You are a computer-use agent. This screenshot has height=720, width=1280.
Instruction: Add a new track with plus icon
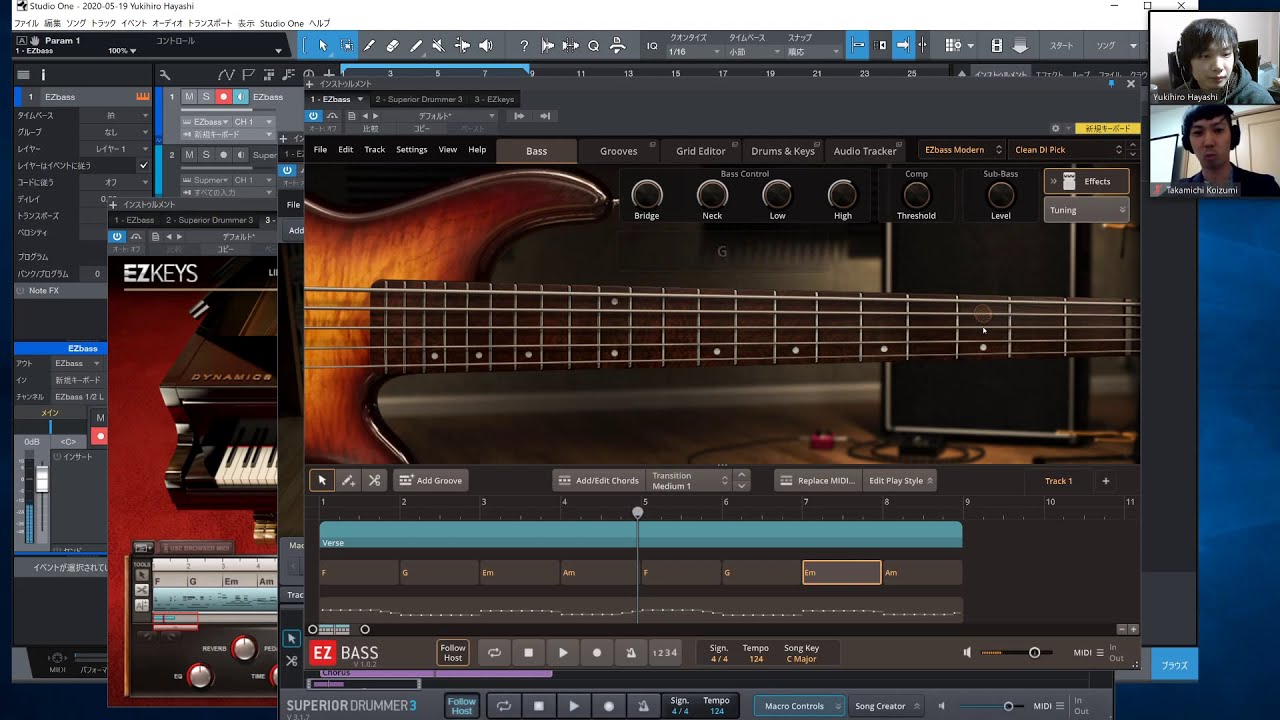[x=1105, y=481]
